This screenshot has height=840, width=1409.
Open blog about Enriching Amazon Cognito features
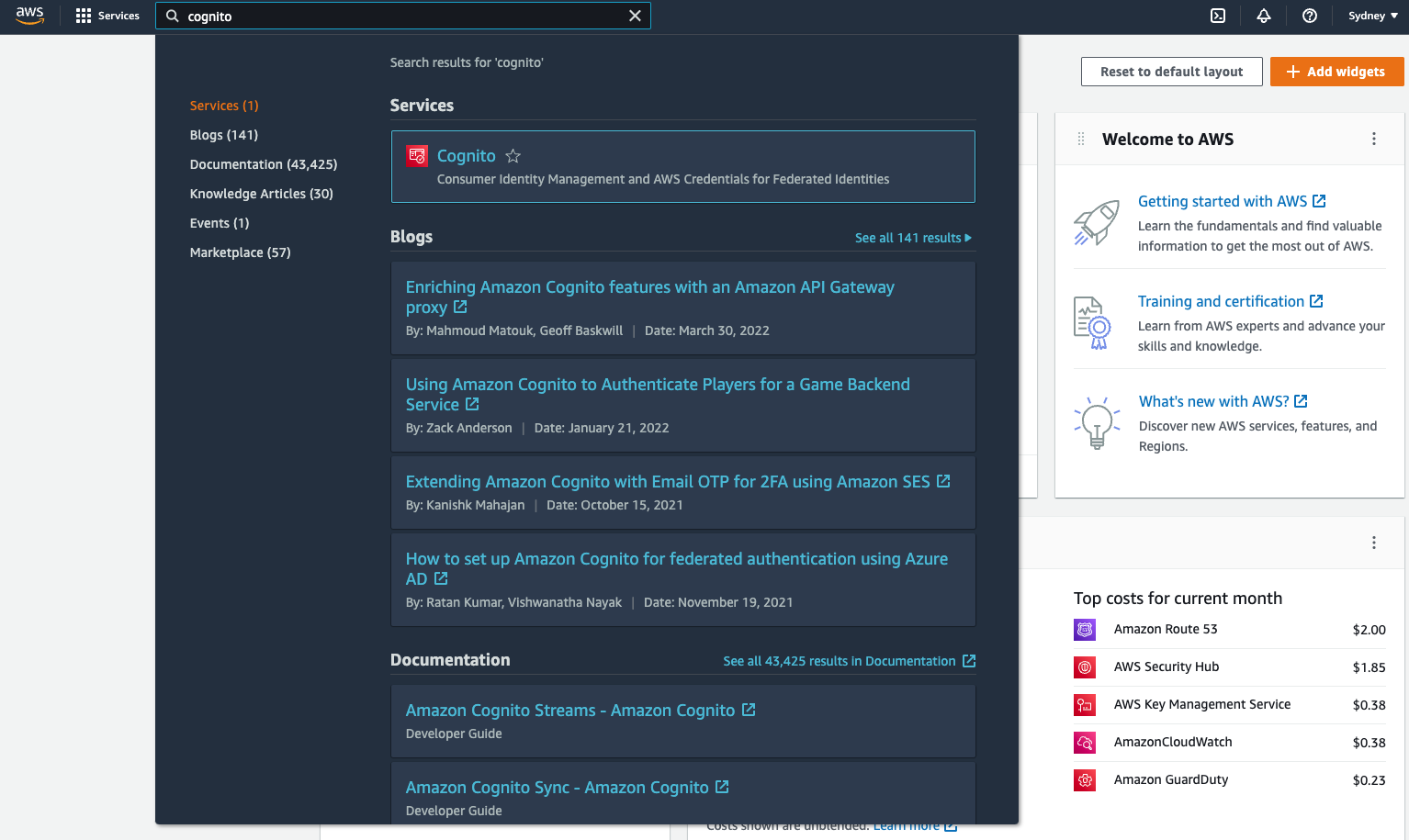[649, 297]
